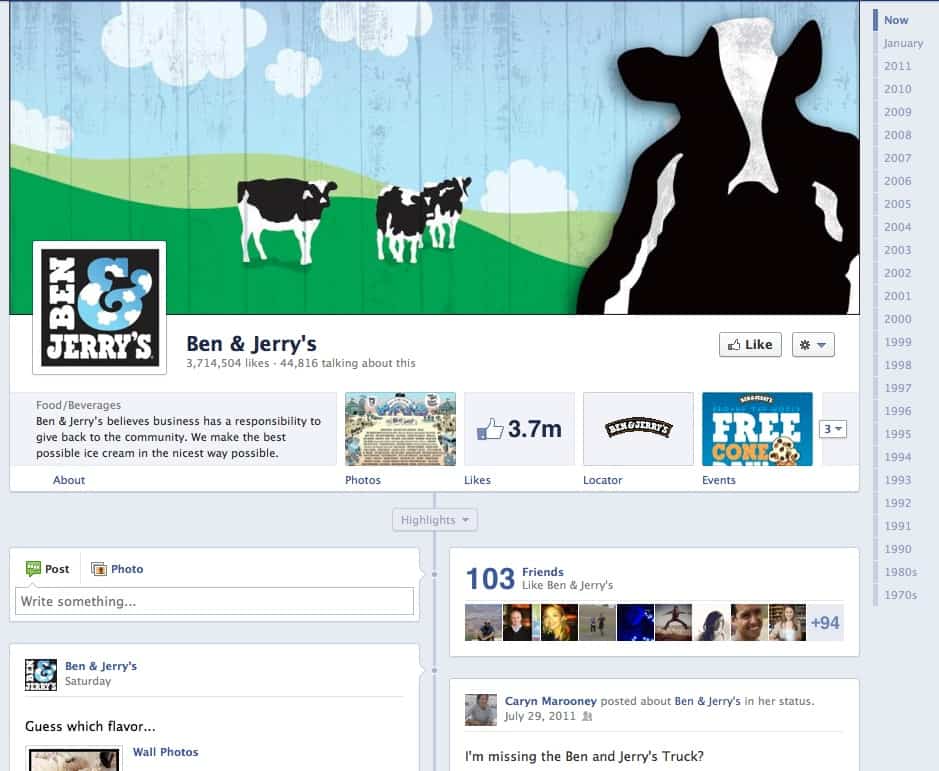The height and width of the screenshot is (771, 939).
Task: Expand the 3 more apps dropdown
Action: (832, 429)
